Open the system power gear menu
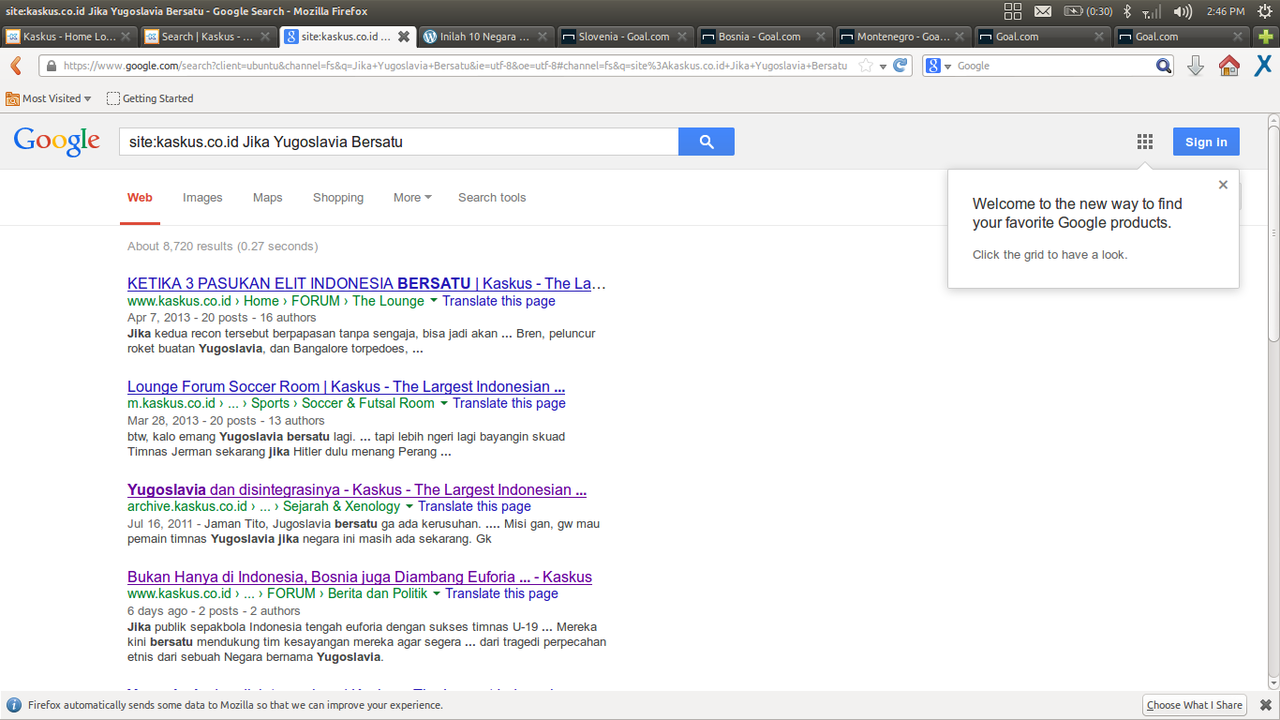This screenshot has width=1280, height=720. point(1264,11)
